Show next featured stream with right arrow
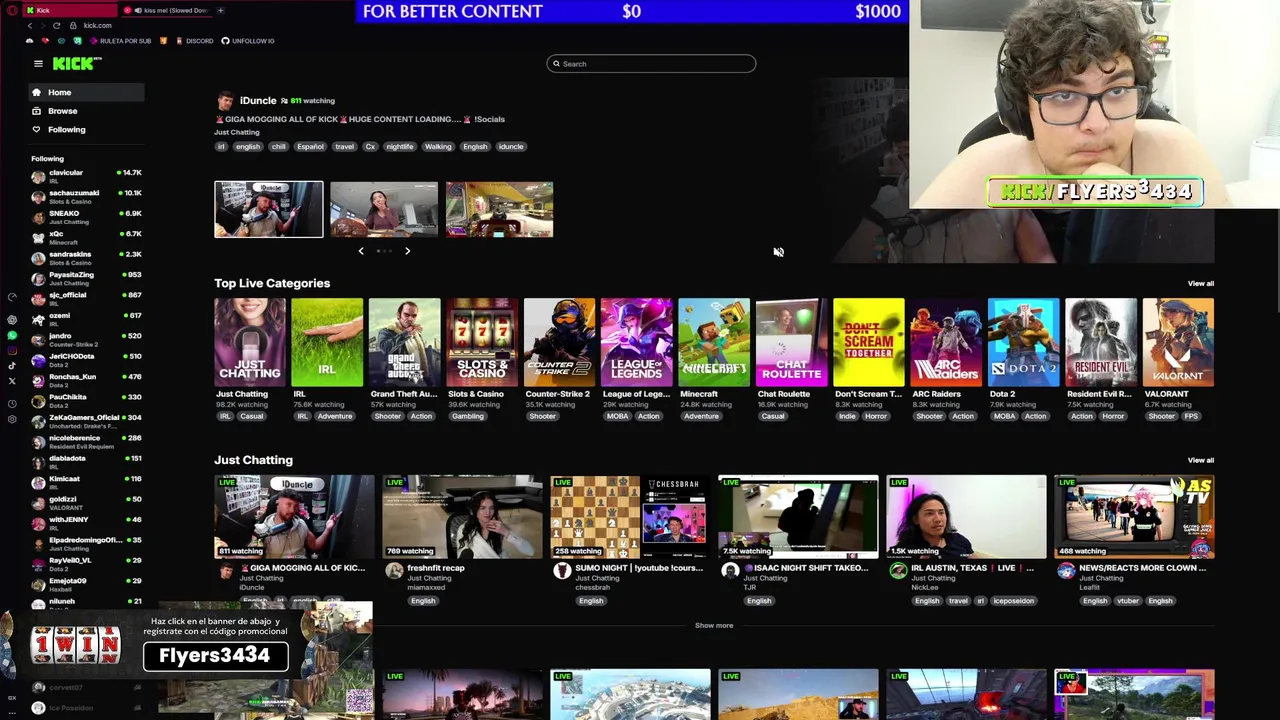Image resolution: width=1280 pixels, height=720 pixels. [x=407, y=251]
